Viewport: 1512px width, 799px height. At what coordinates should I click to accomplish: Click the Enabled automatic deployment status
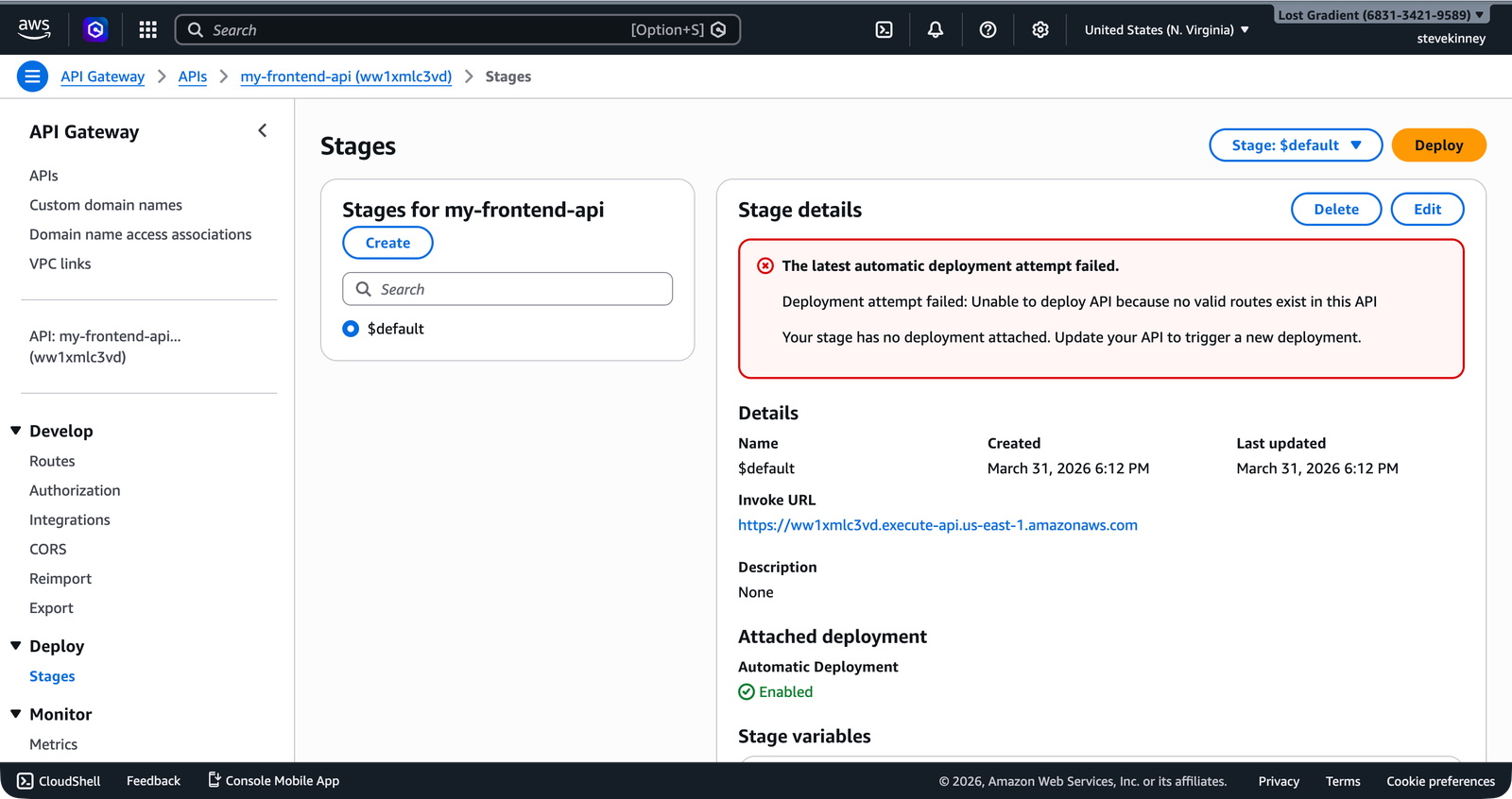pyautogui.click(x=775, y=692)
